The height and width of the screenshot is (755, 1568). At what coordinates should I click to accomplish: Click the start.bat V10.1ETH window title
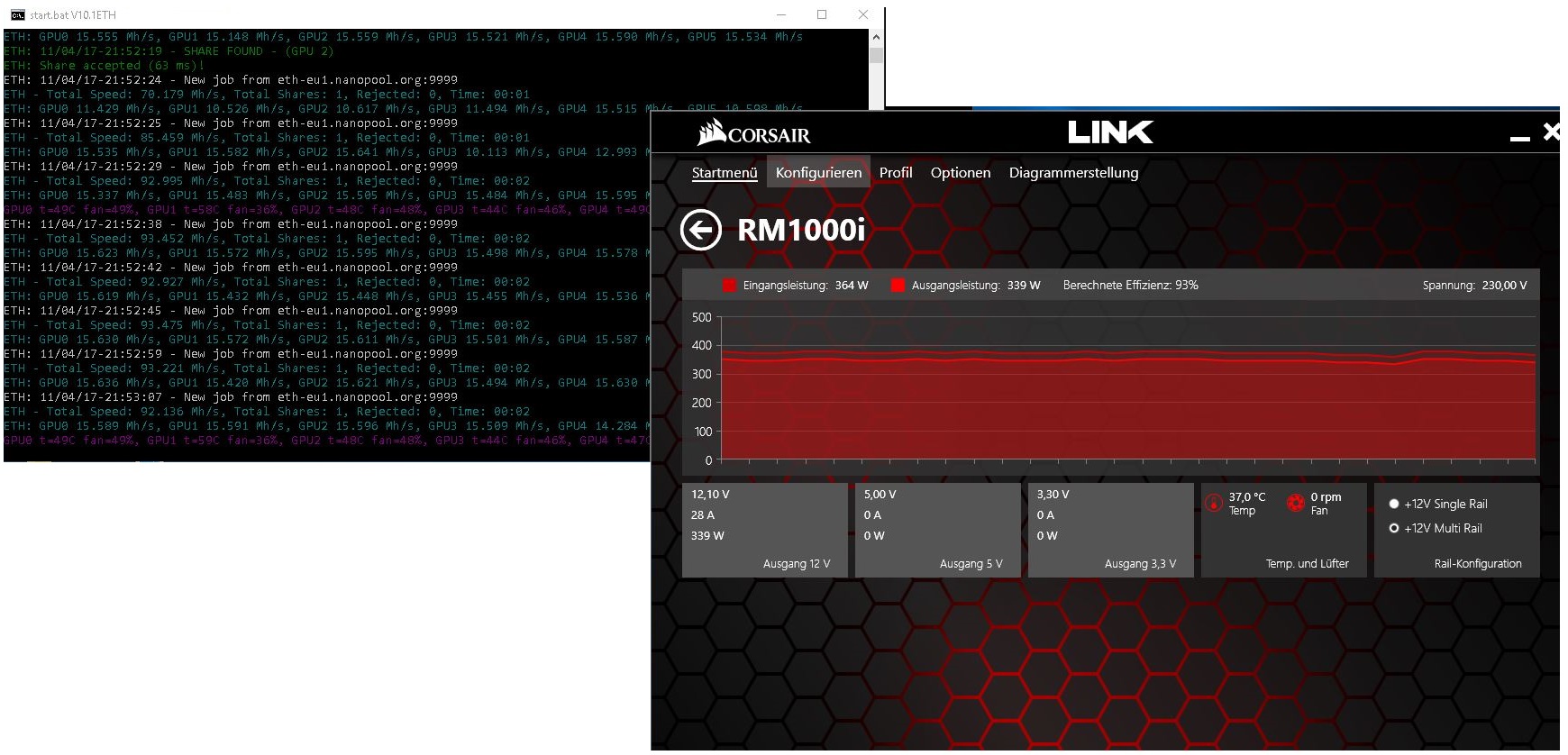pyautogui.click(x=73, y=15)
